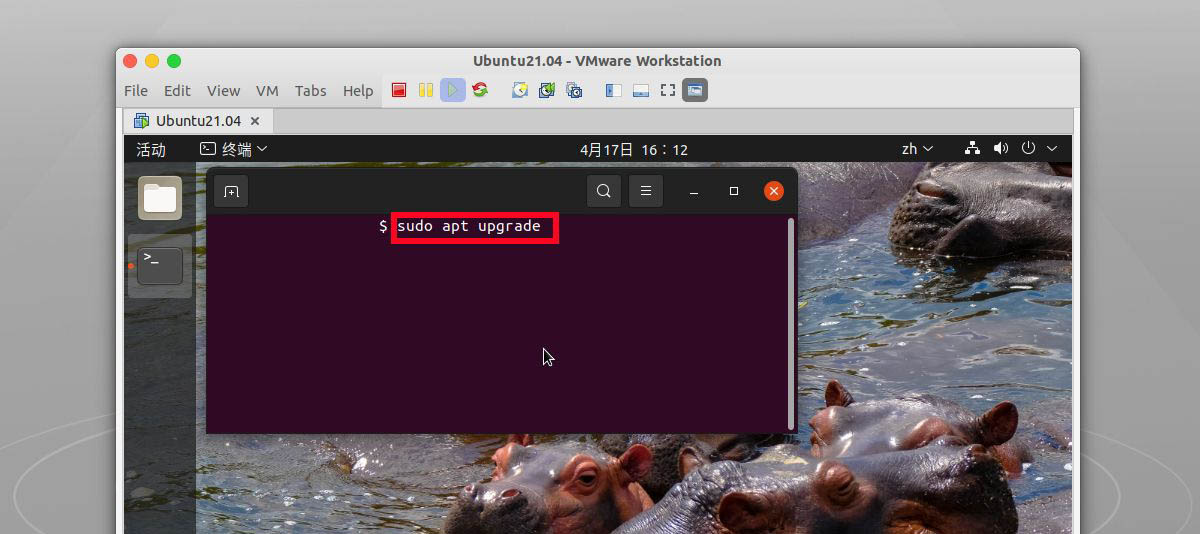Select the Ubuntu21.04 VM tab

tap(198, 121)
